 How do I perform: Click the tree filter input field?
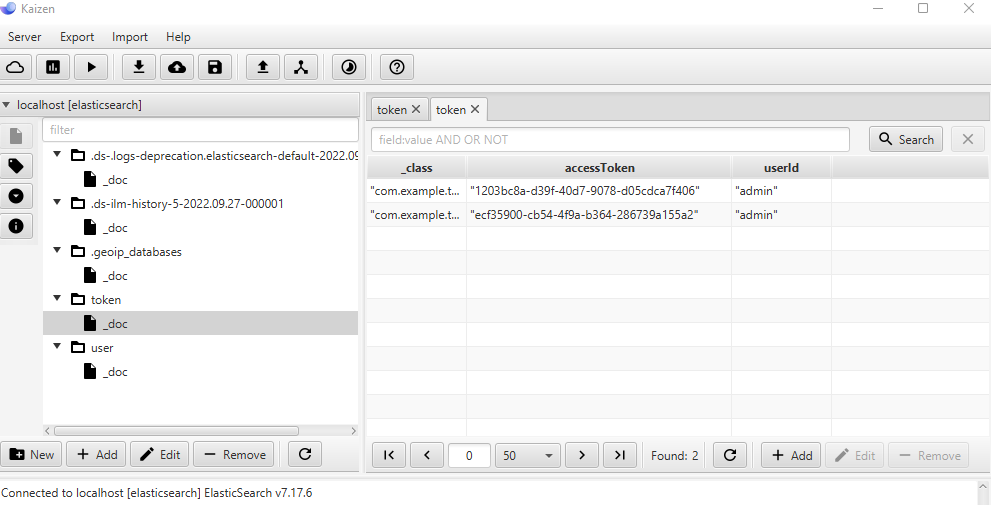(x=200, y=130)
